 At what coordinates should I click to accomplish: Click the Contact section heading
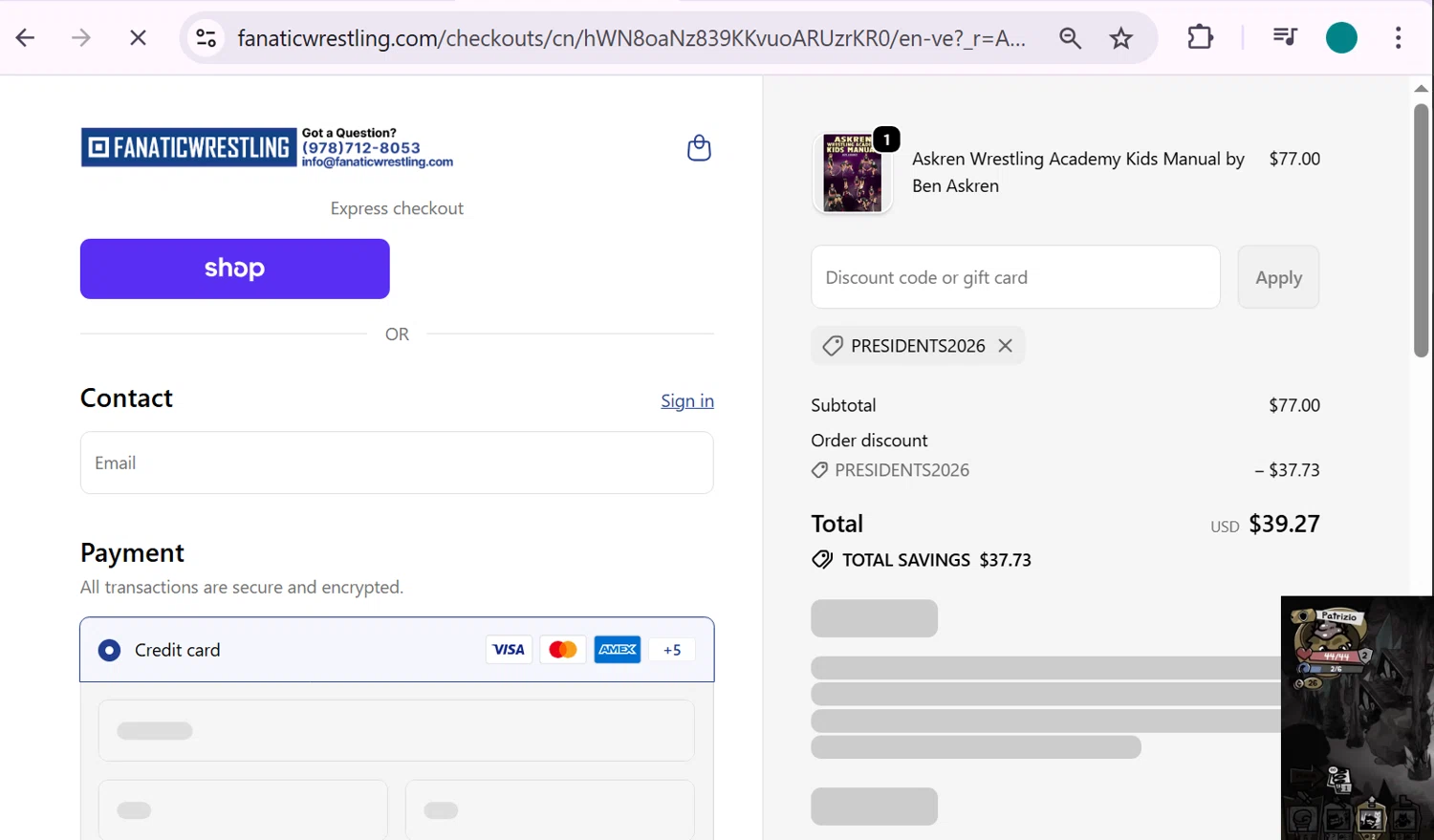(x=126, y=398)
